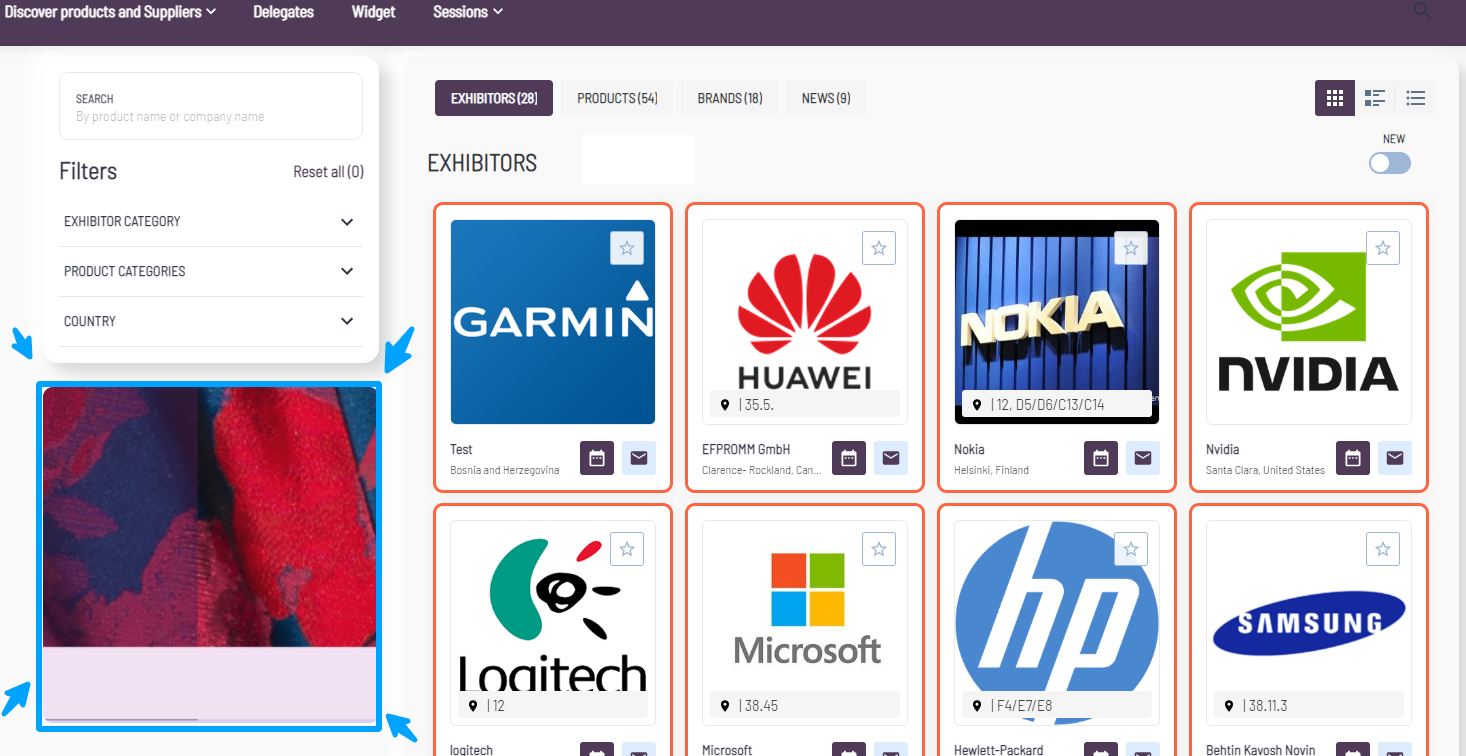Expand the Exhibitor Category filter
1466x756 pixels.
click(x=210, y=221)
